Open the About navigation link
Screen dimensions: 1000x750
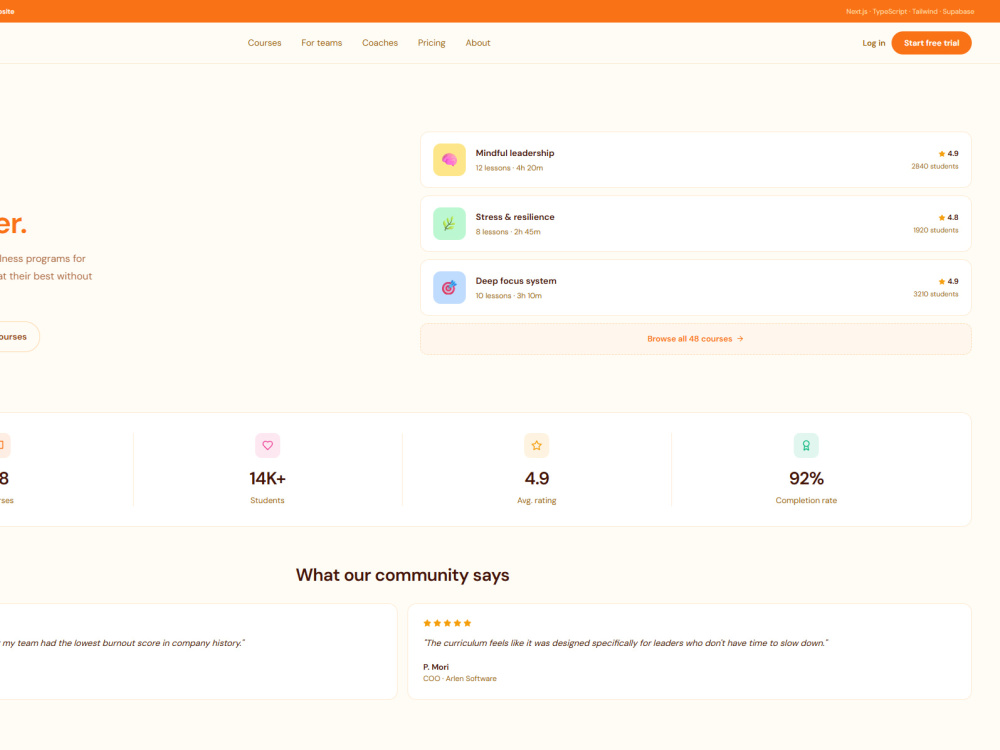tap(478, 43)
